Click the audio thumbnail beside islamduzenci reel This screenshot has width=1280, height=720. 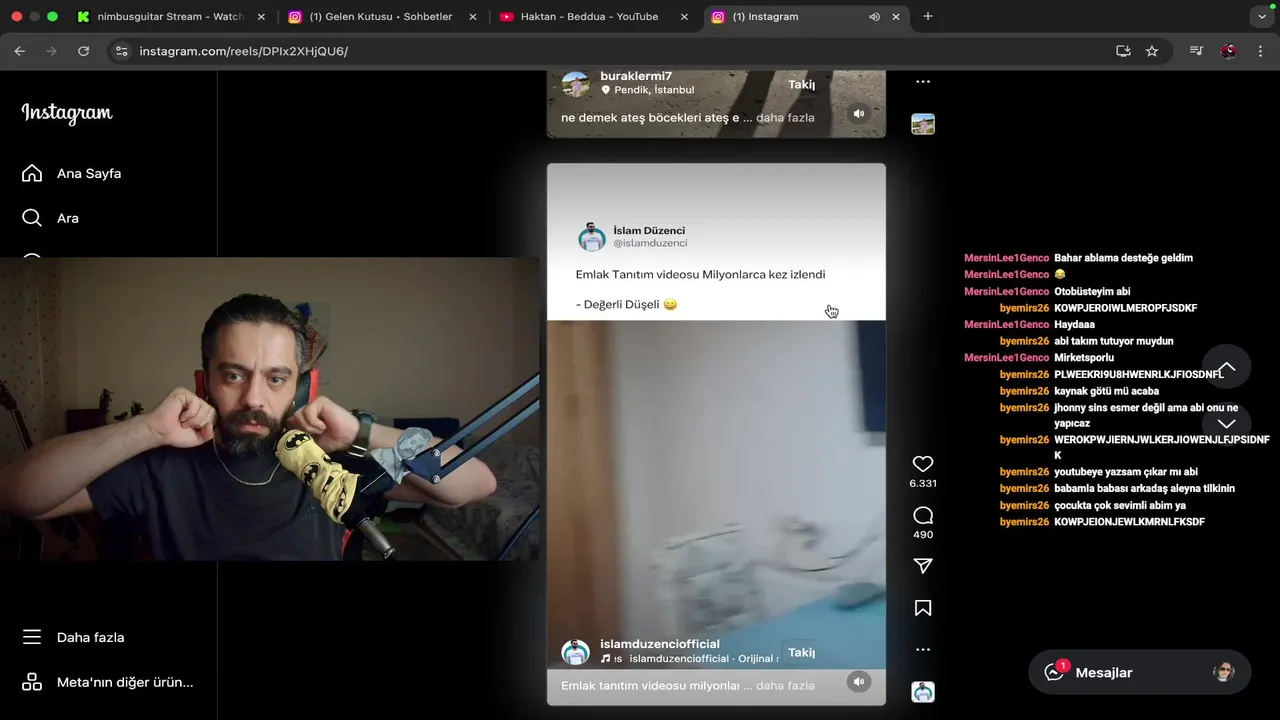click(x=923, y=692)
